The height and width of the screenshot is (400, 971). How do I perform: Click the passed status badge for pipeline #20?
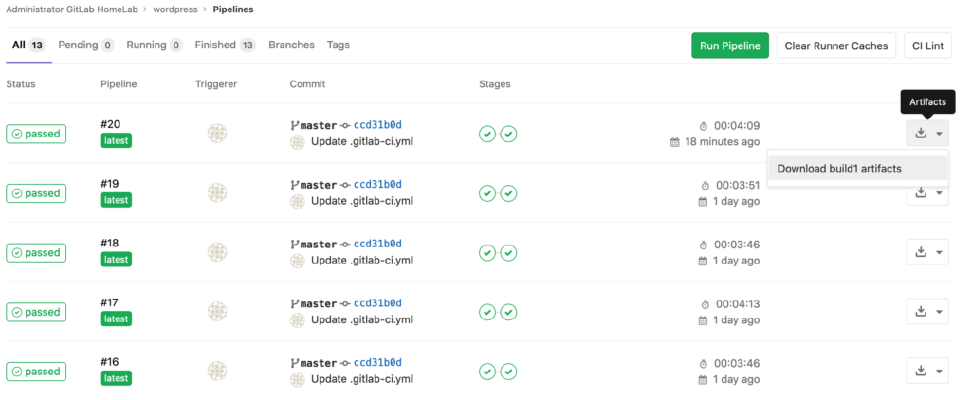point(36,134)
